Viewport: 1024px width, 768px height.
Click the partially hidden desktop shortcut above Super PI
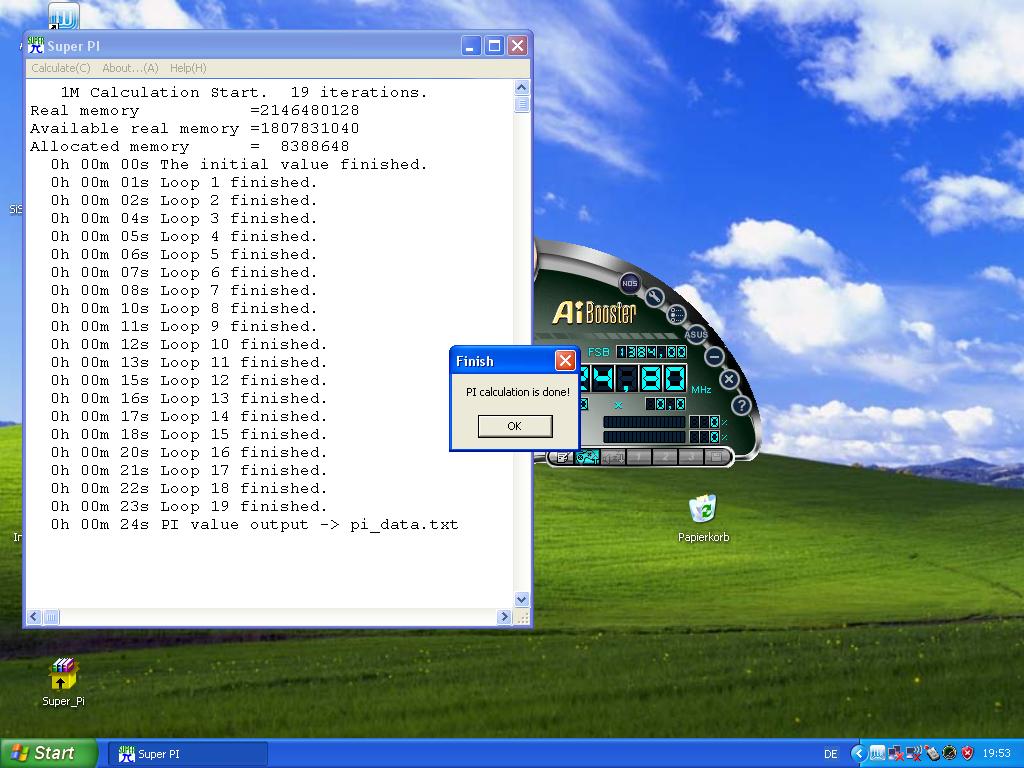(x=63, y=16)
